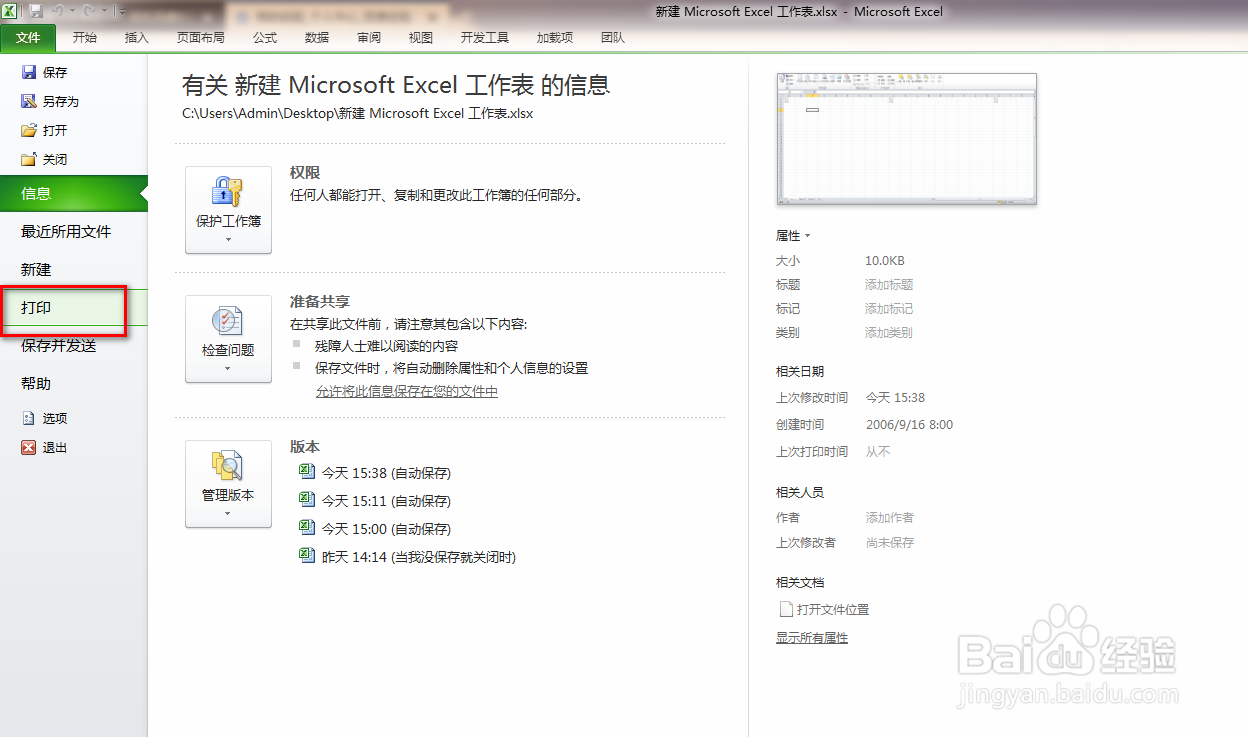Switch to the Insert (插入) tab
This screenshot has height=737, width=1248.
click(136, 38)
